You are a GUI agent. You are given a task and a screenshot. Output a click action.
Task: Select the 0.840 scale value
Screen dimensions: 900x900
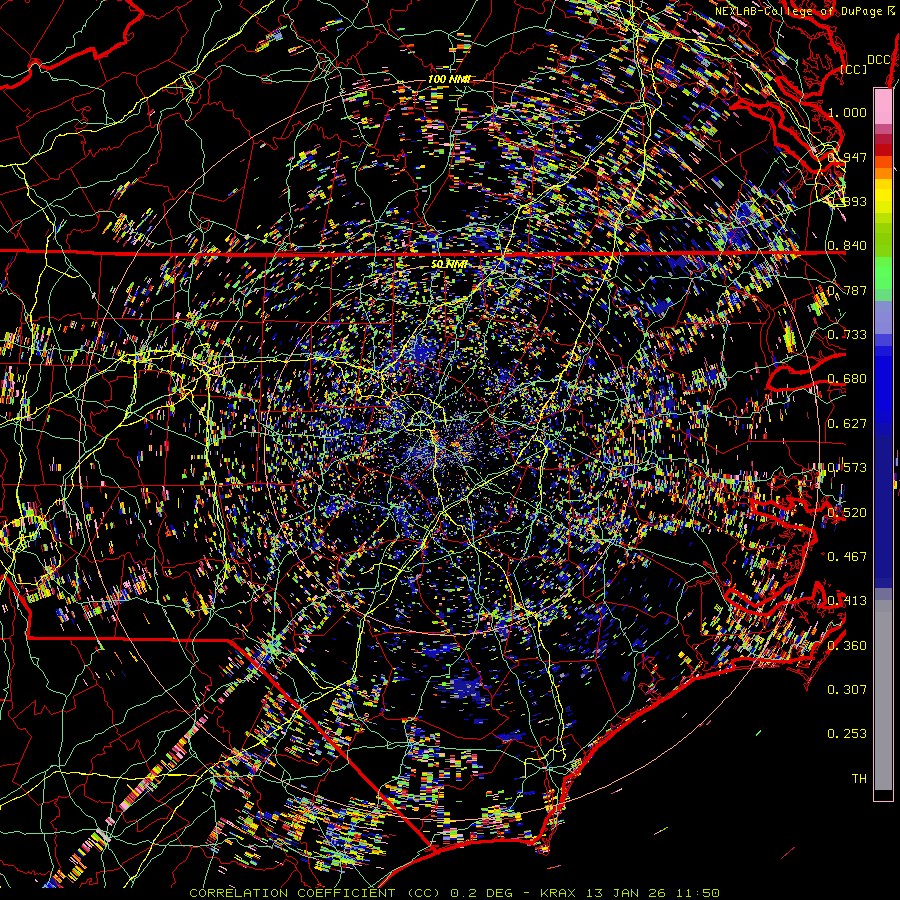coord(847,246)
